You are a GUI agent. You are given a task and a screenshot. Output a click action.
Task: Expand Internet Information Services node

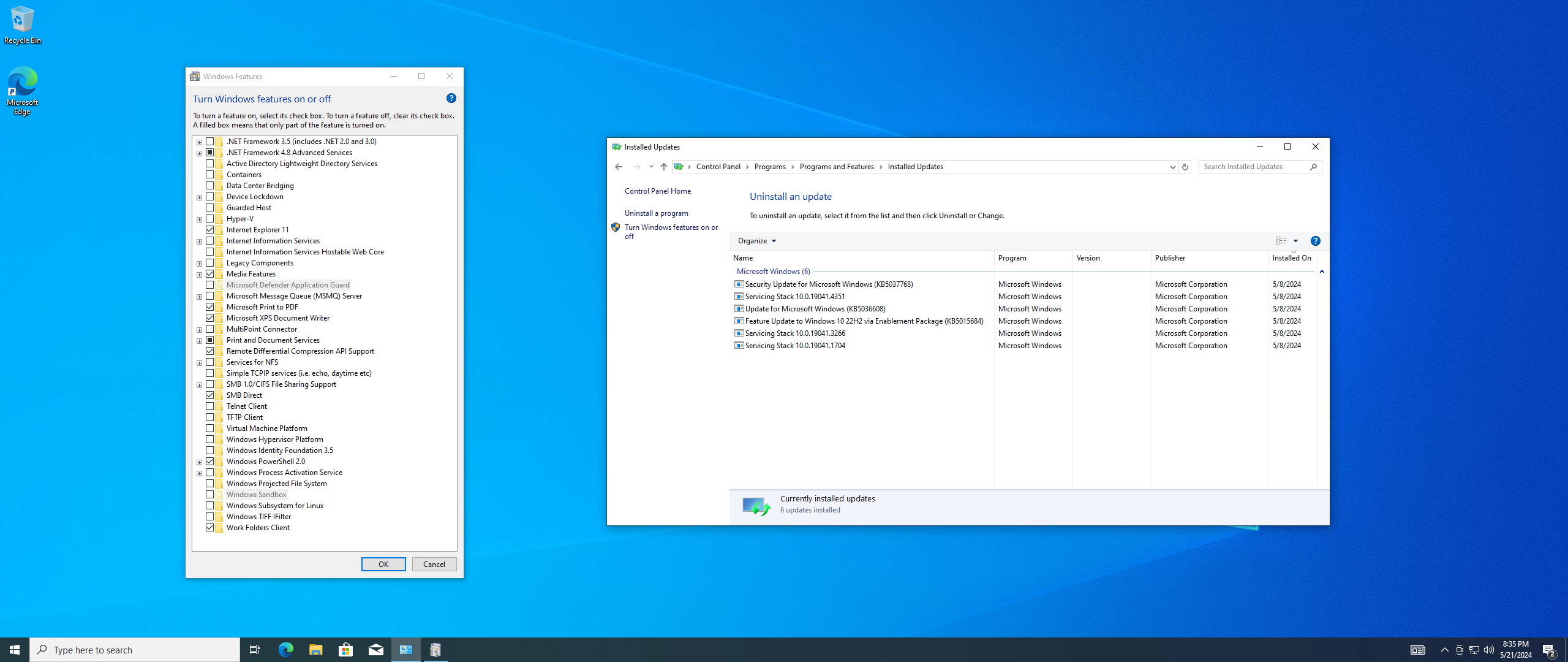point(199,242)
